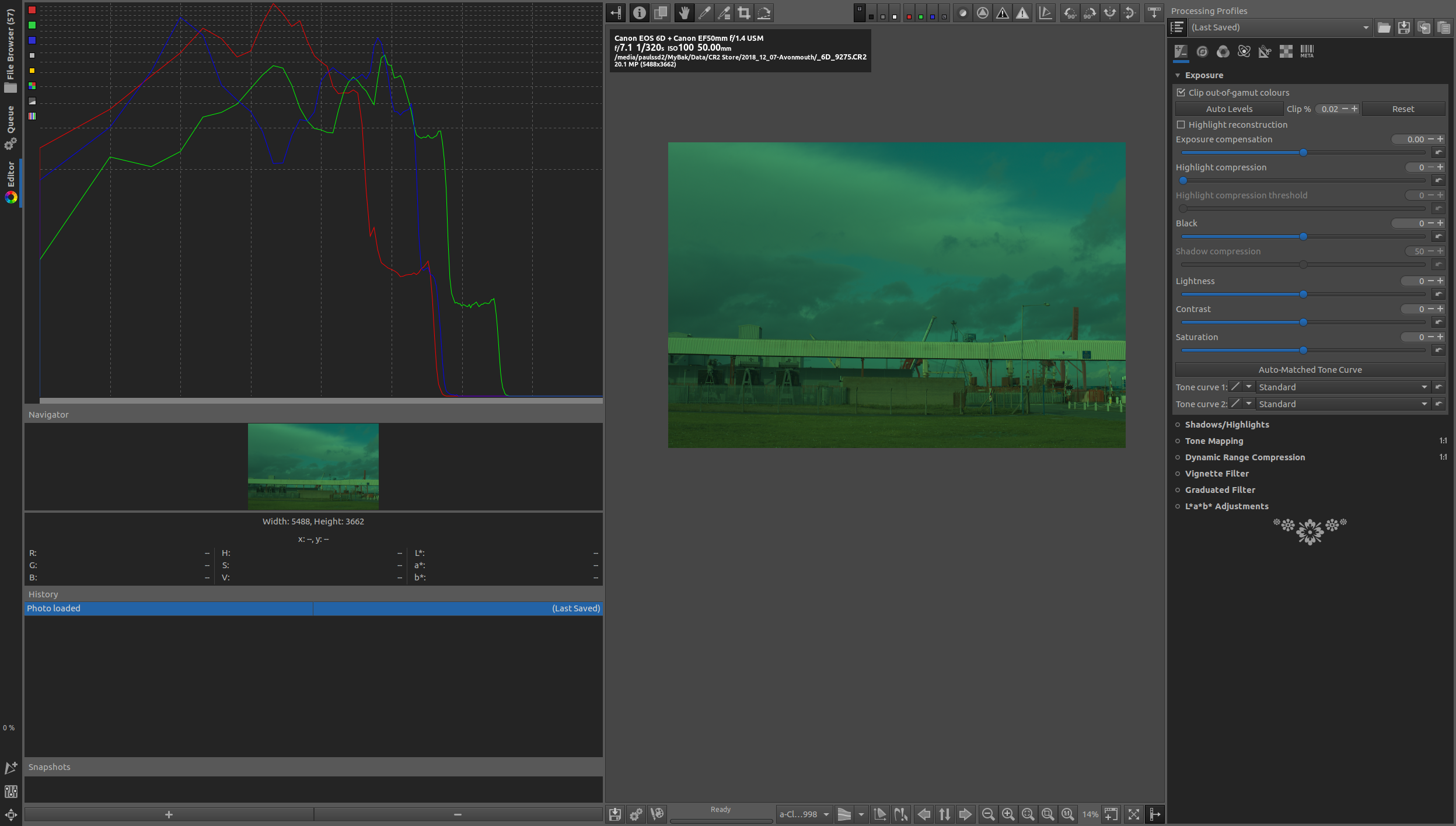Image resolution: width=1456 pixels, height=826 pixels.
Task: Expand Shadows/Highlights section
Action: pyautogui.click(x=1227, y=425)
